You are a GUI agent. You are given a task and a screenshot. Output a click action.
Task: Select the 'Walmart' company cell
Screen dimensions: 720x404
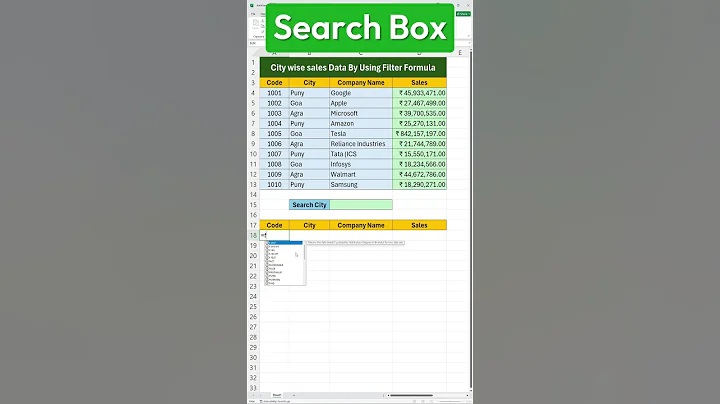[361, 174]
